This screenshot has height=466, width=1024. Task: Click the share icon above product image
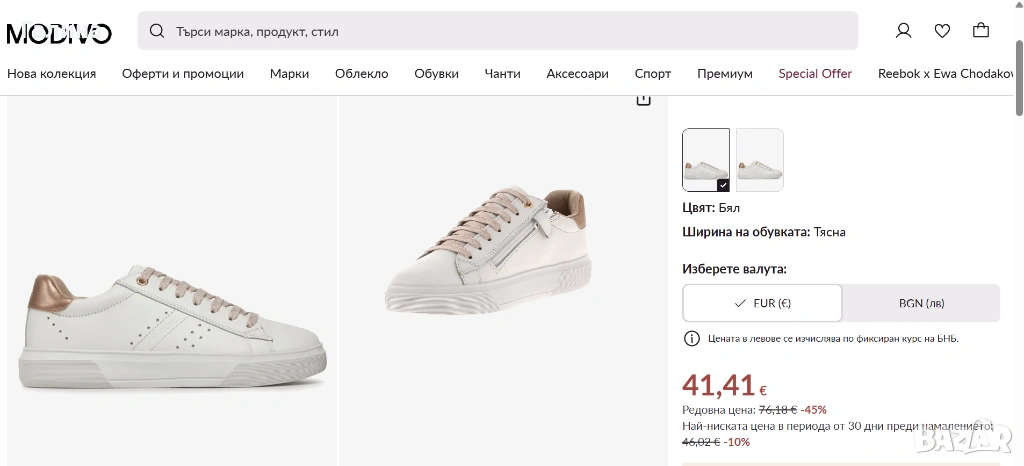(x=643, y=99)
